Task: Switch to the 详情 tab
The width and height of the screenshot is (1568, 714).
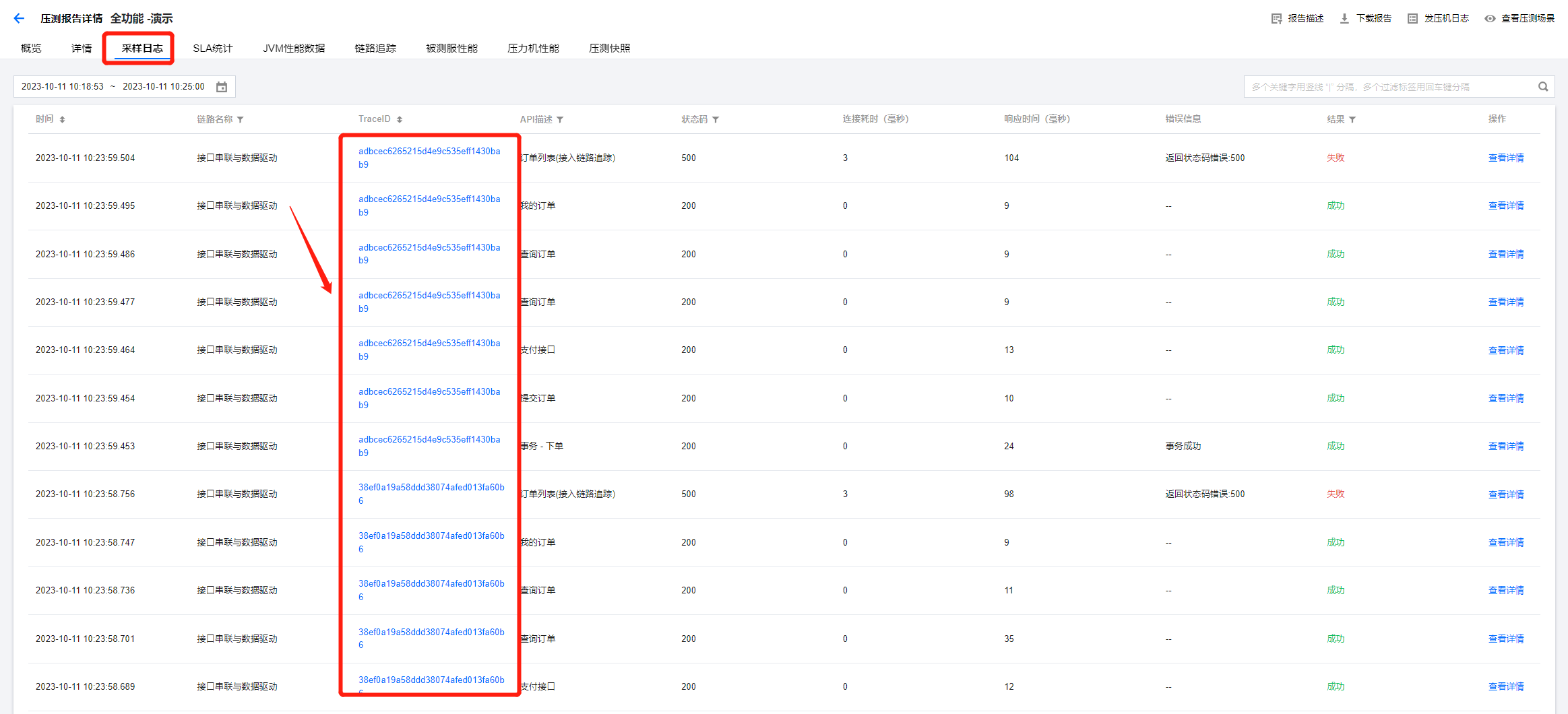Action: (82, 48)
